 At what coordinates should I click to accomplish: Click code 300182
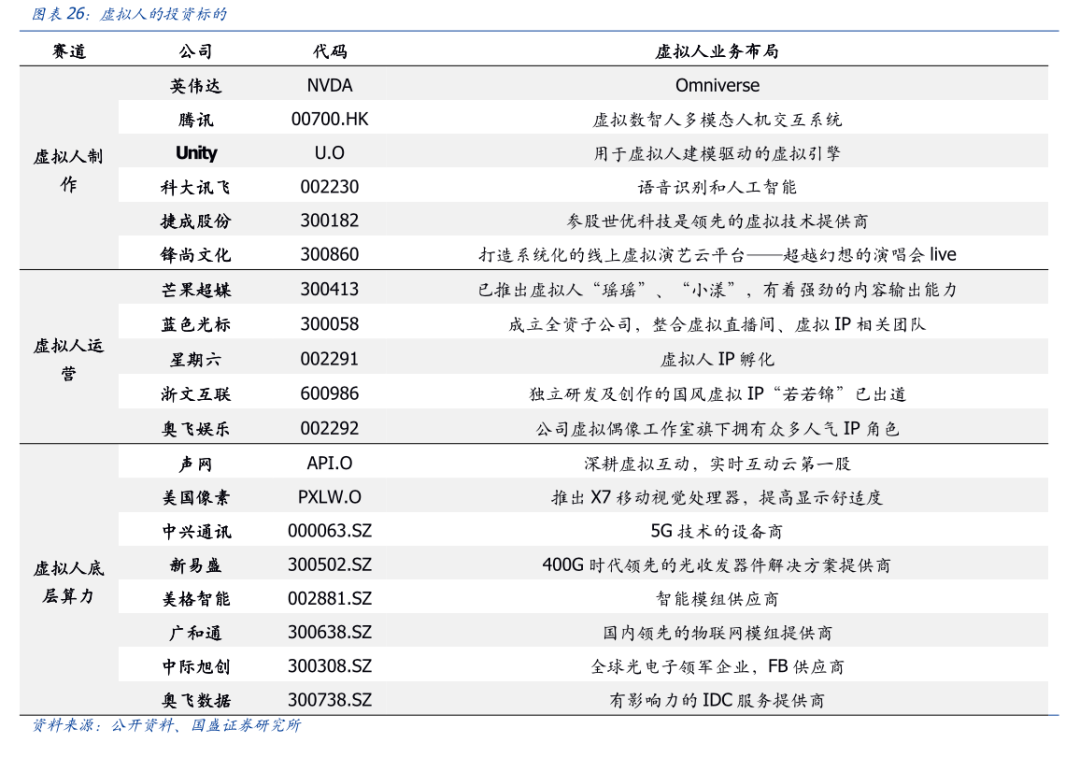tap(330, 220)
